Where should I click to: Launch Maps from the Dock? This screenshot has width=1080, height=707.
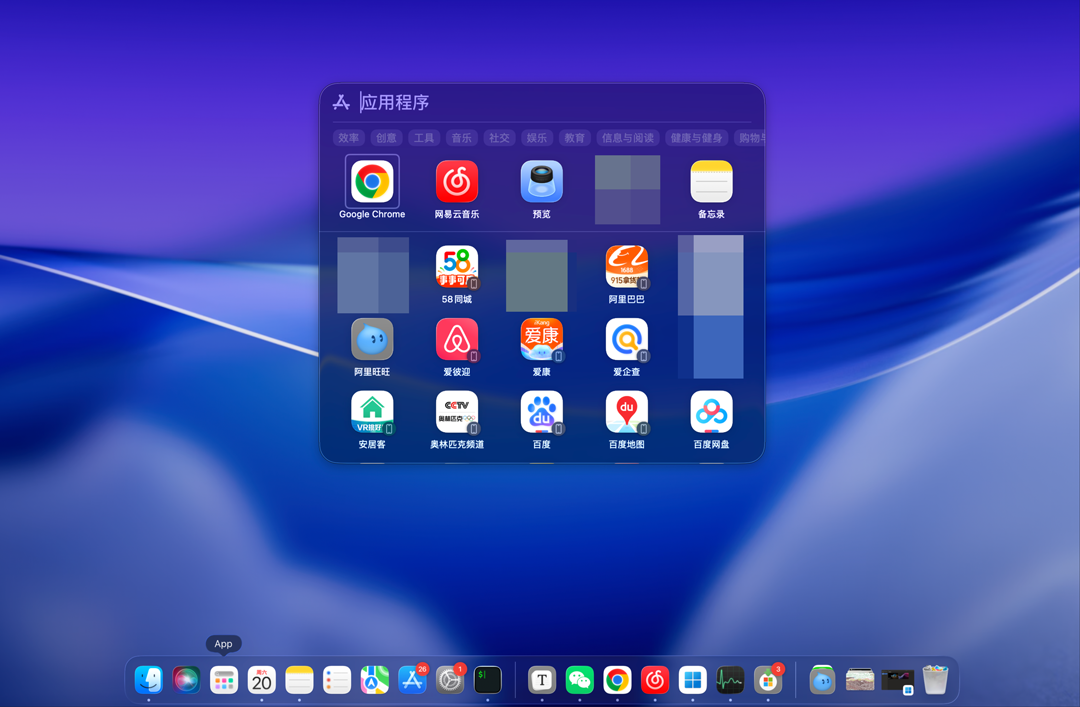click(x=375, y=680)
